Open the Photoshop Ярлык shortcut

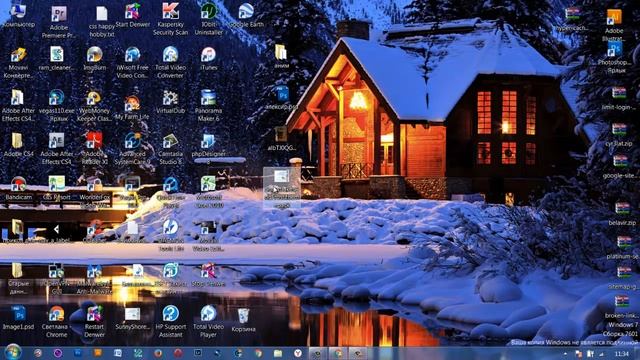click(x=616, y=57)
